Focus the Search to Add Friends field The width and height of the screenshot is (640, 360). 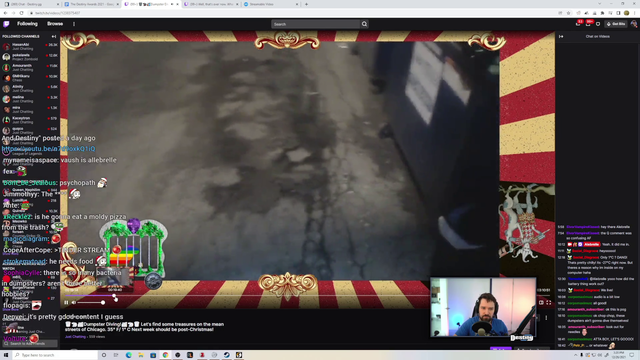pos(30,344)
